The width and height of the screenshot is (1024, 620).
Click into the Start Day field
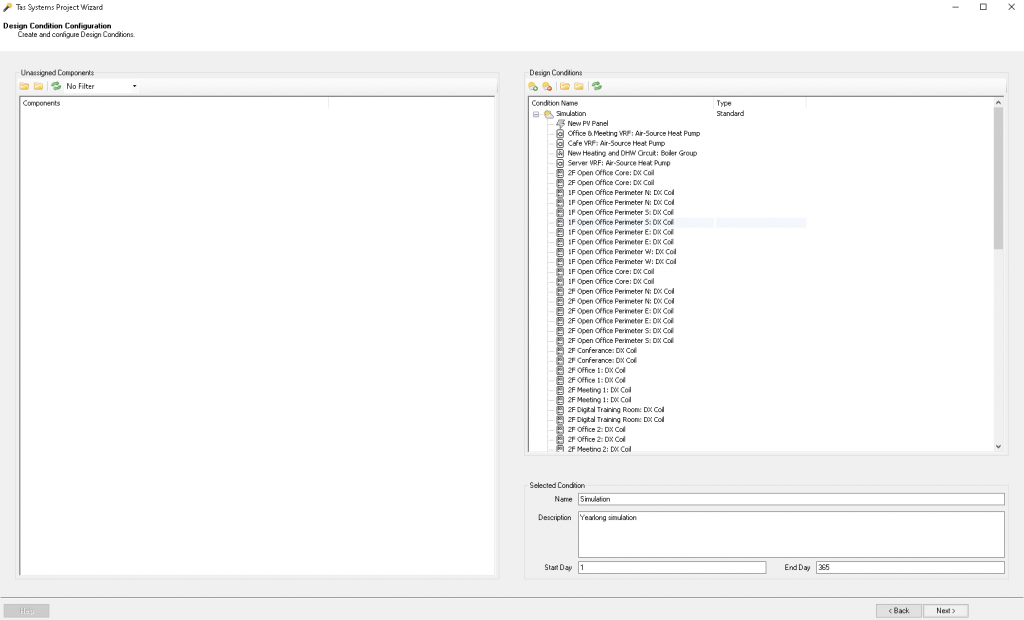671,567
